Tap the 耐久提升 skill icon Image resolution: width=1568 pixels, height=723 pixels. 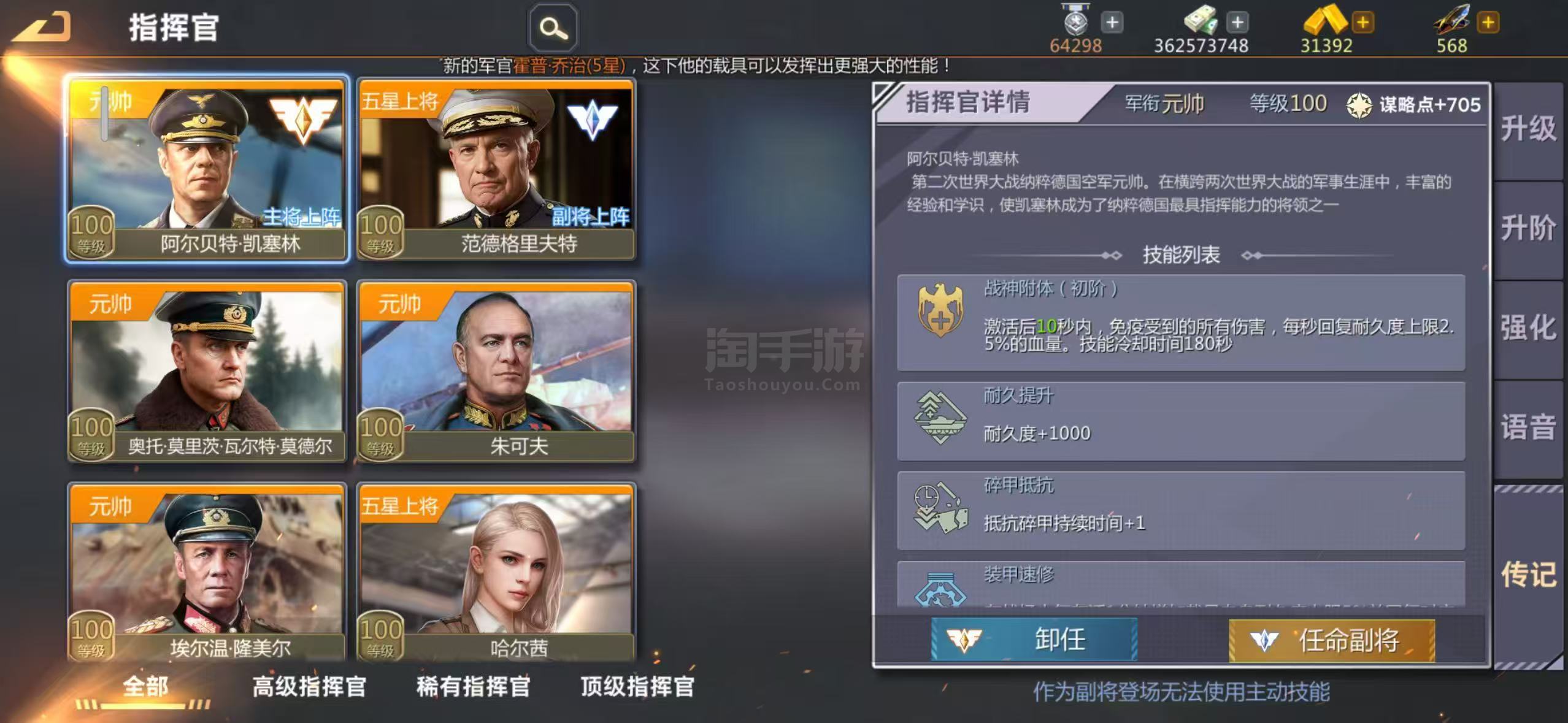(x=940, y=418)
